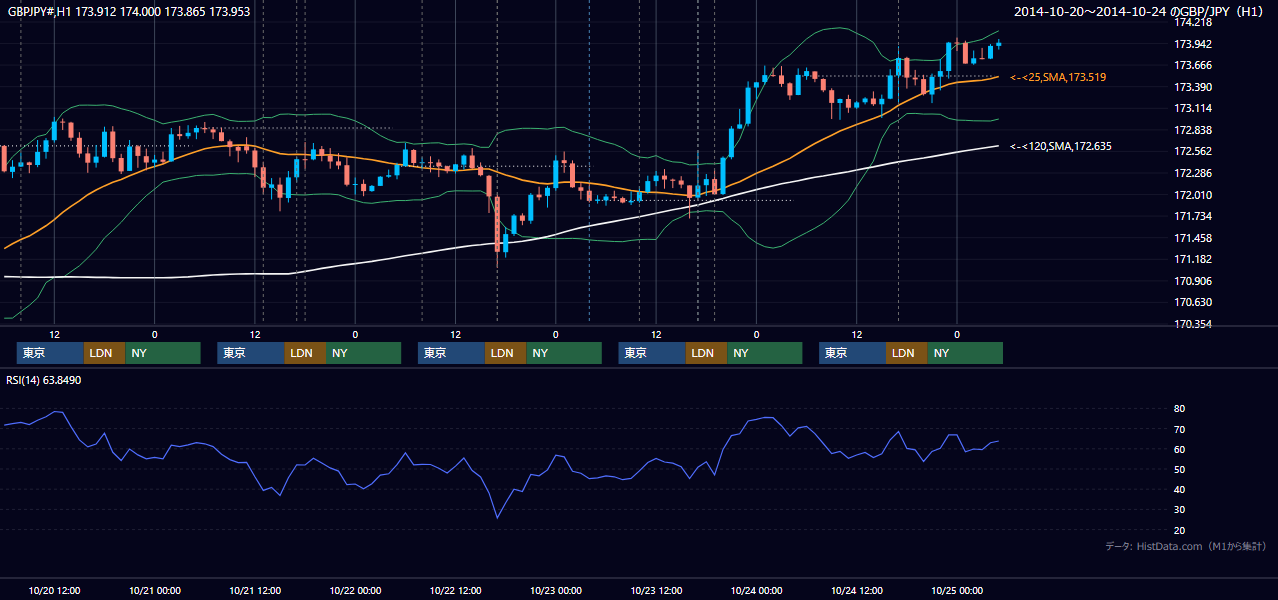Image resolution: width=1278 pixels, height=600 pixels.
Task: Click the 10/21 12:00 date label
Action: pyautogui.click(x=255, y=590)
